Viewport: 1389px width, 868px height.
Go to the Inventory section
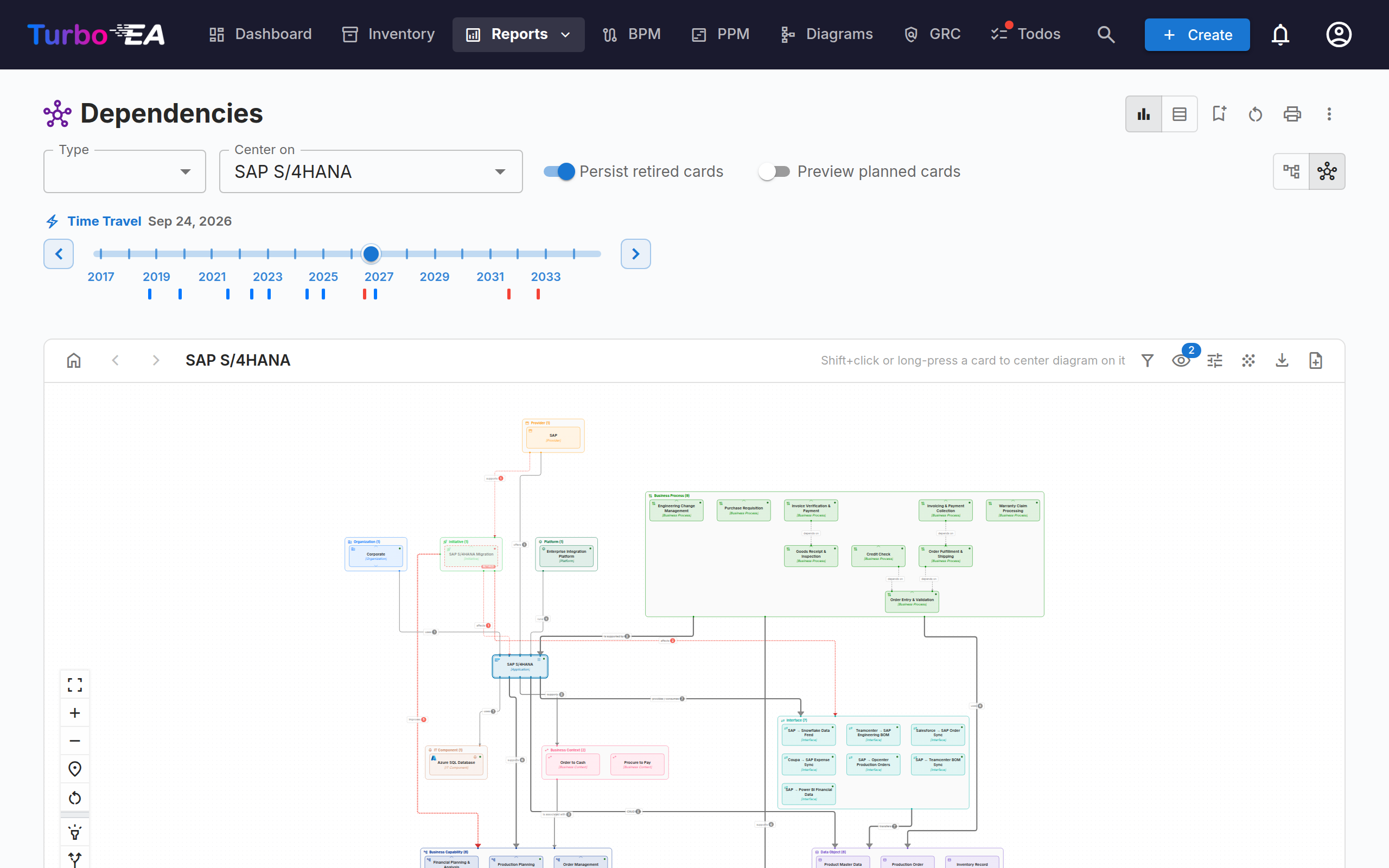click(388, 34)
